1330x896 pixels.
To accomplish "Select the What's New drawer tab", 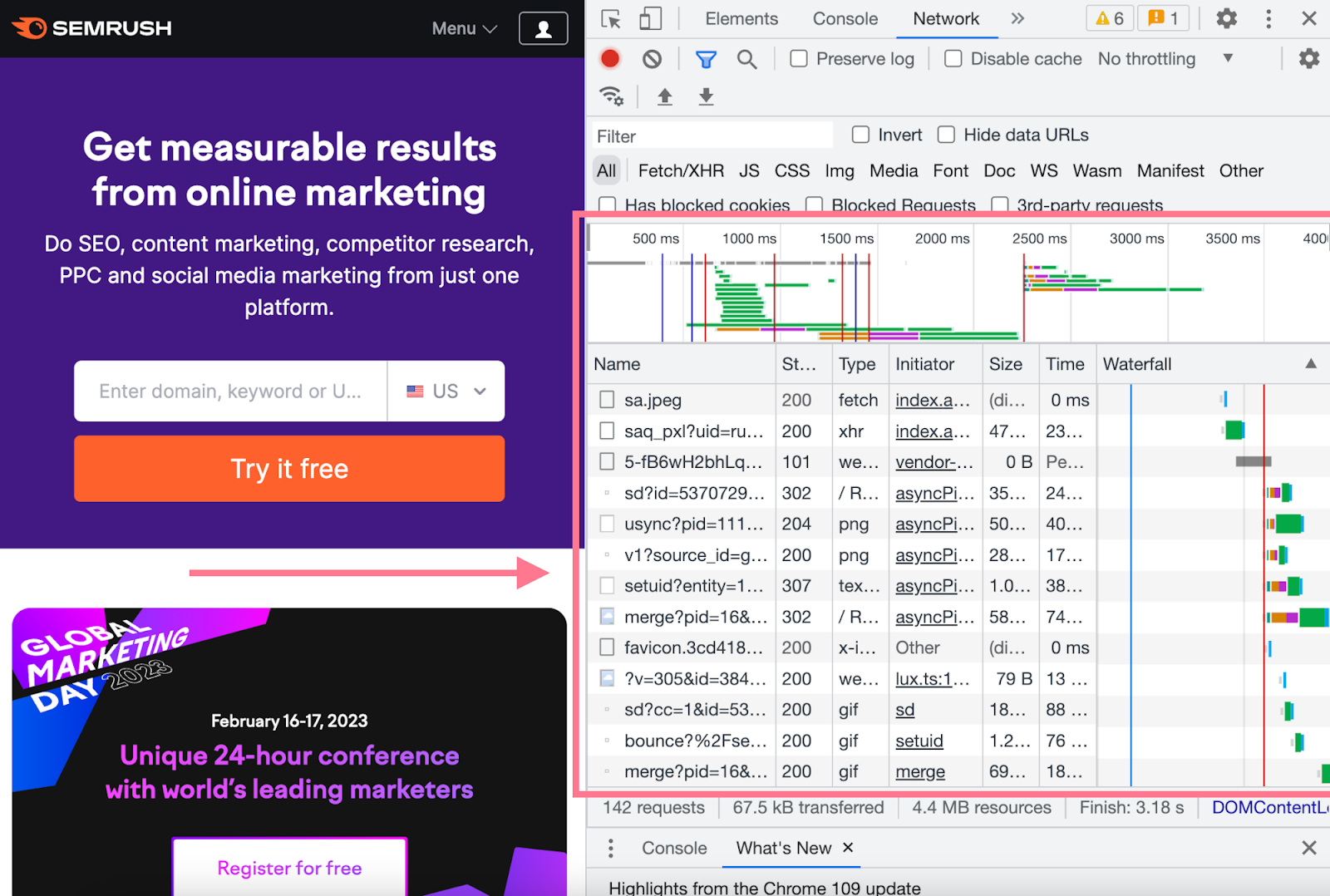I will point(784,848).
